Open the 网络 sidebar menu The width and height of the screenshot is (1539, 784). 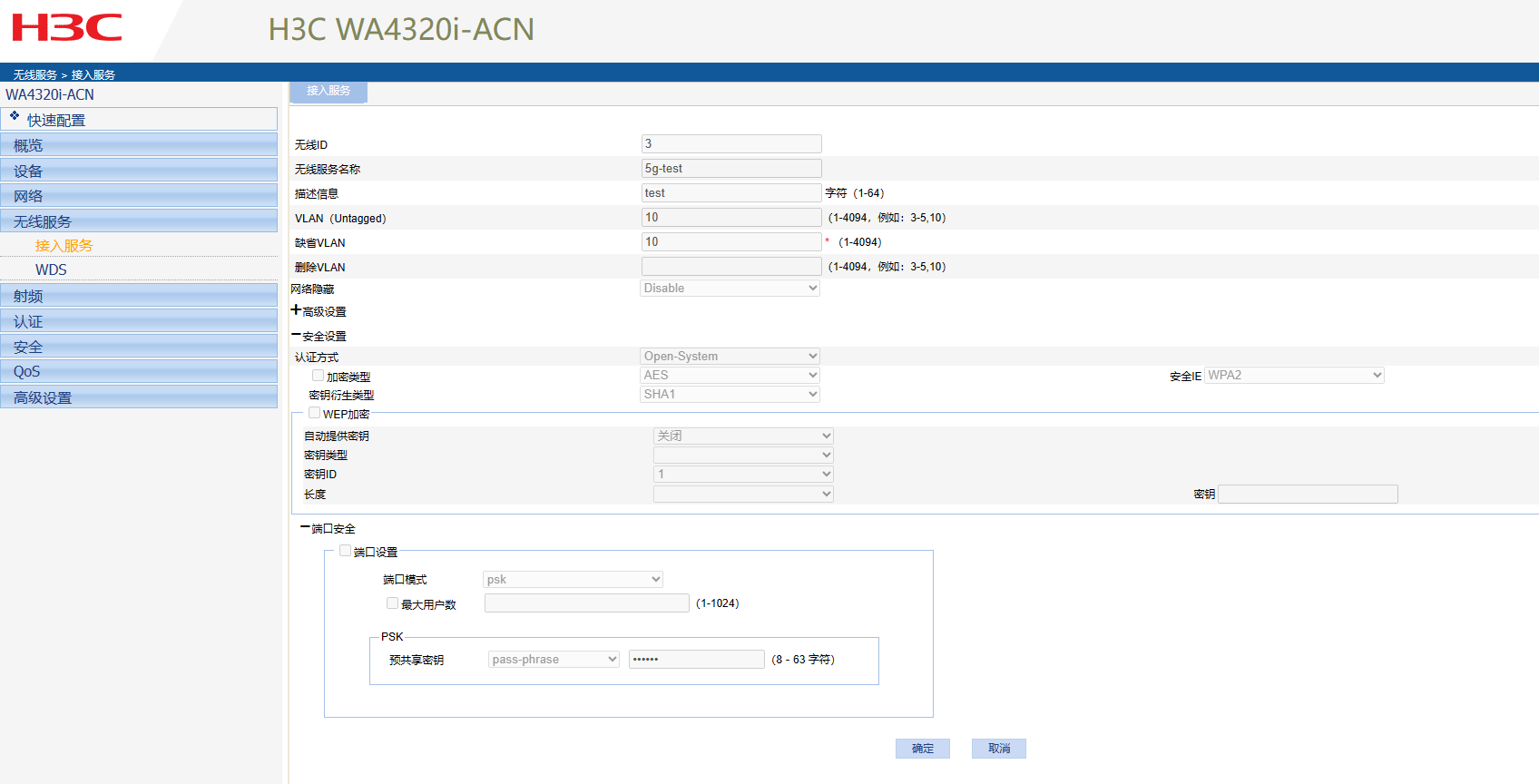(x=139, y=196)
